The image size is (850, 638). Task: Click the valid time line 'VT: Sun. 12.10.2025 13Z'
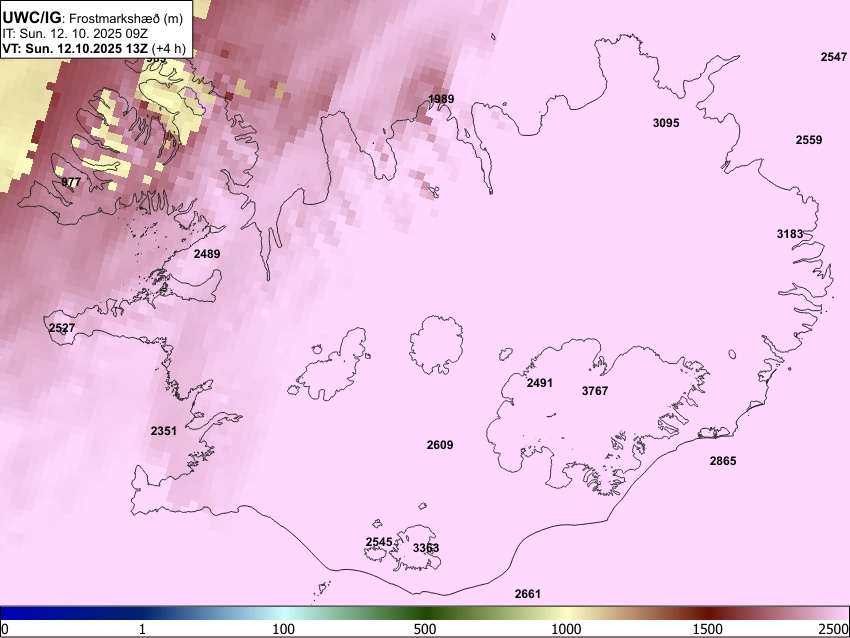[75, 48]
